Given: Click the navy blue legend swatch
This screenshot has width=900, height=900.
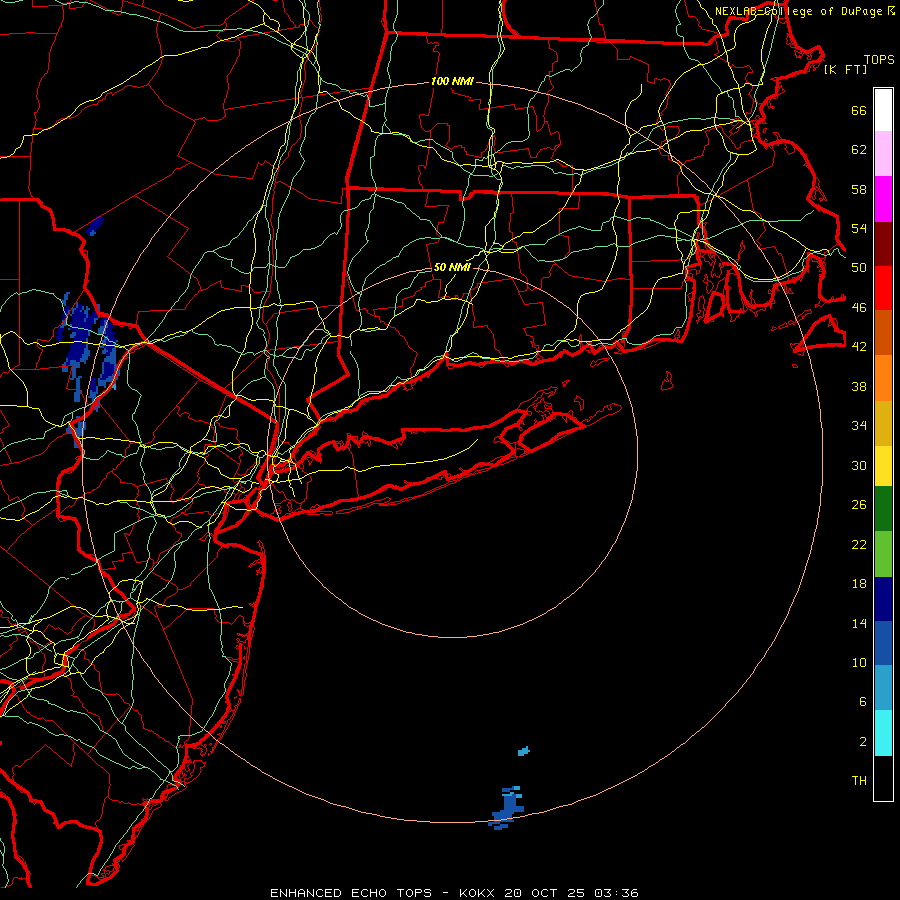Looking at the screenshot, I should click(883, 599).
